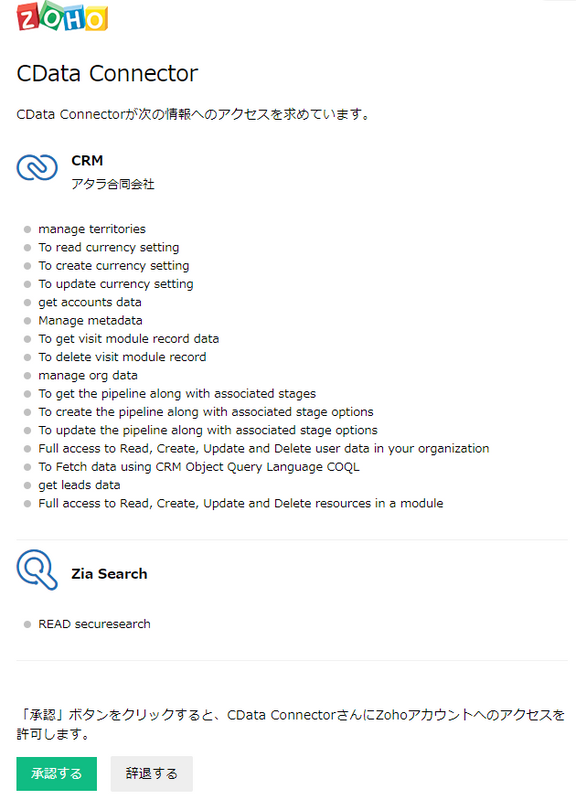Click the gray 辞退する button
Image resolution: width=576 pixels, height=799 pixels.
click(x=151, y=774)
